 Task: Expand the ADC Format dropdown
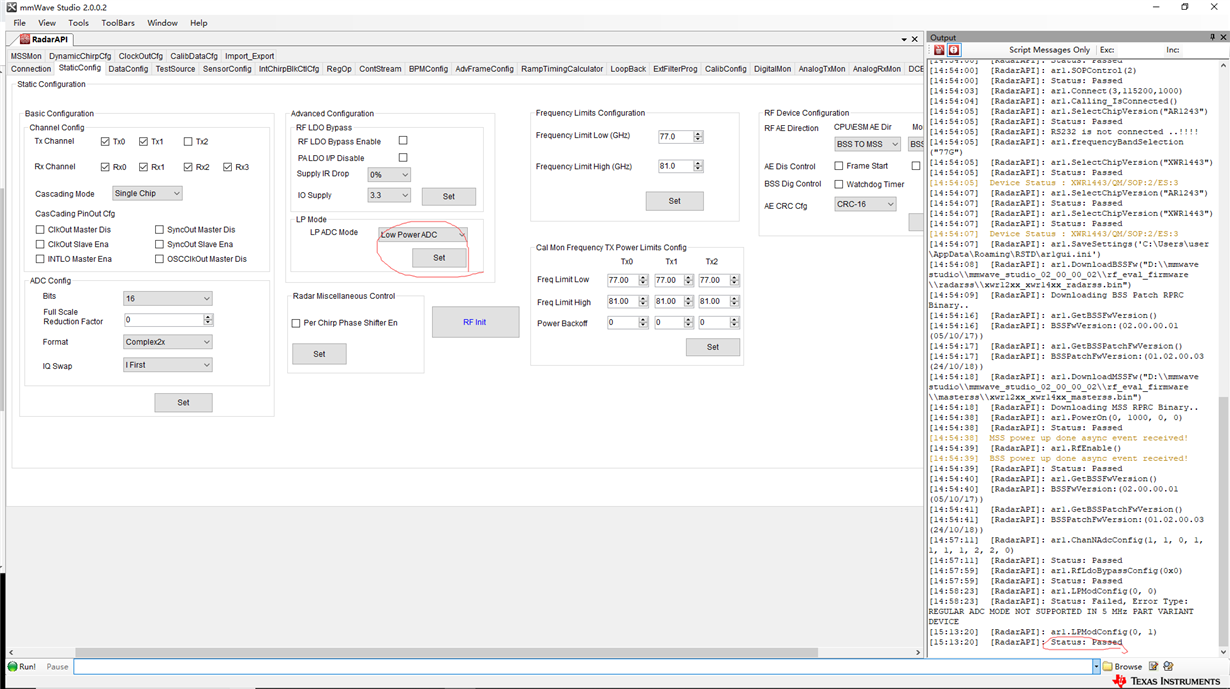click(x=167, y=342)
